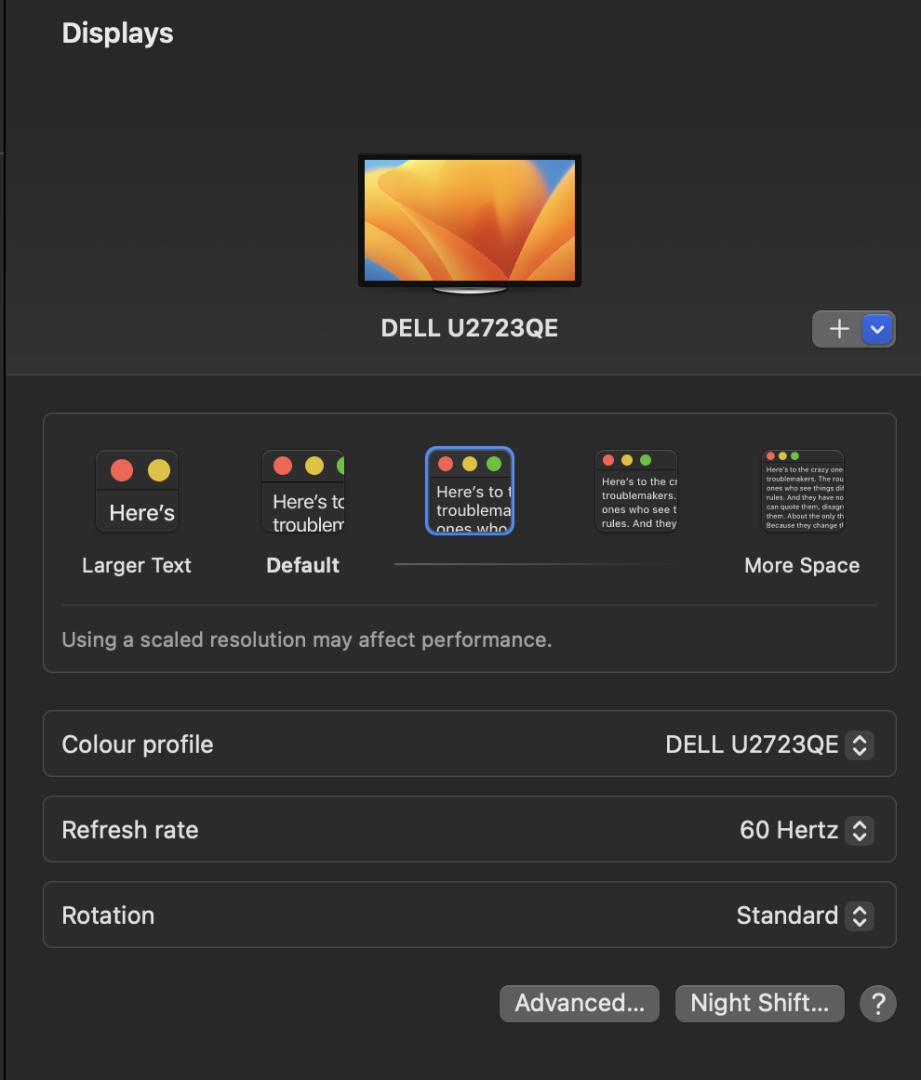Select the Larger Text resolution thumbnail
921x1080 pixels.
pyautogui.click(x=137, y=491)
